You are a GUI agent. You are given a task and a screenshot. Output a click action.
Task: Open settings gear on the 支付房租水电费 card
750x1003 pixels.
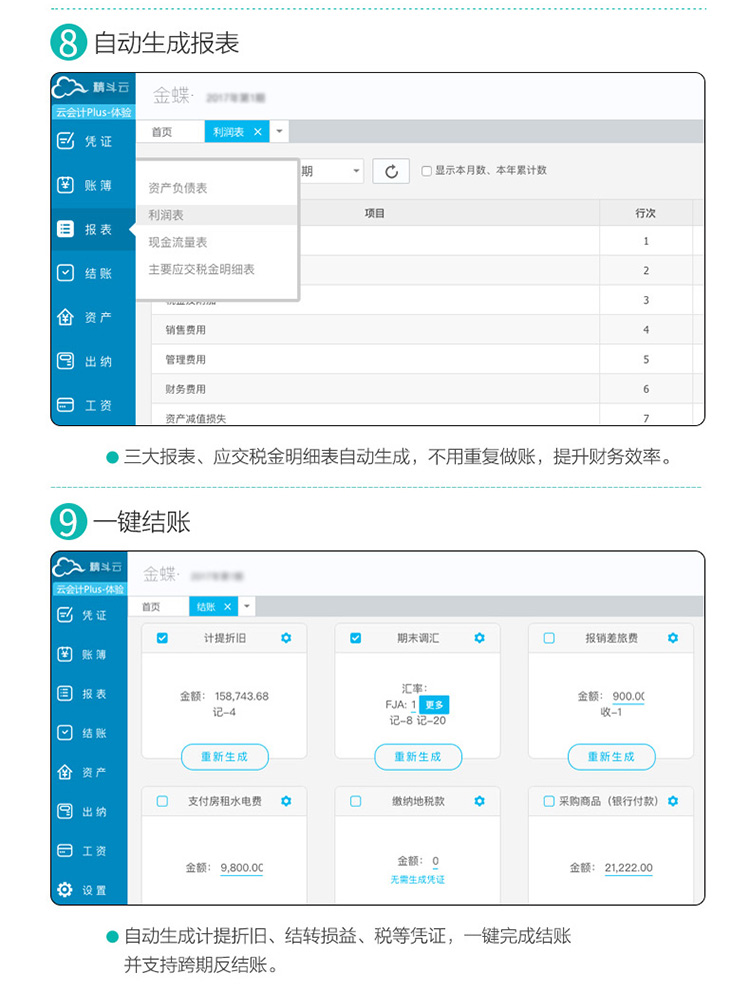[x=286, y=801]
